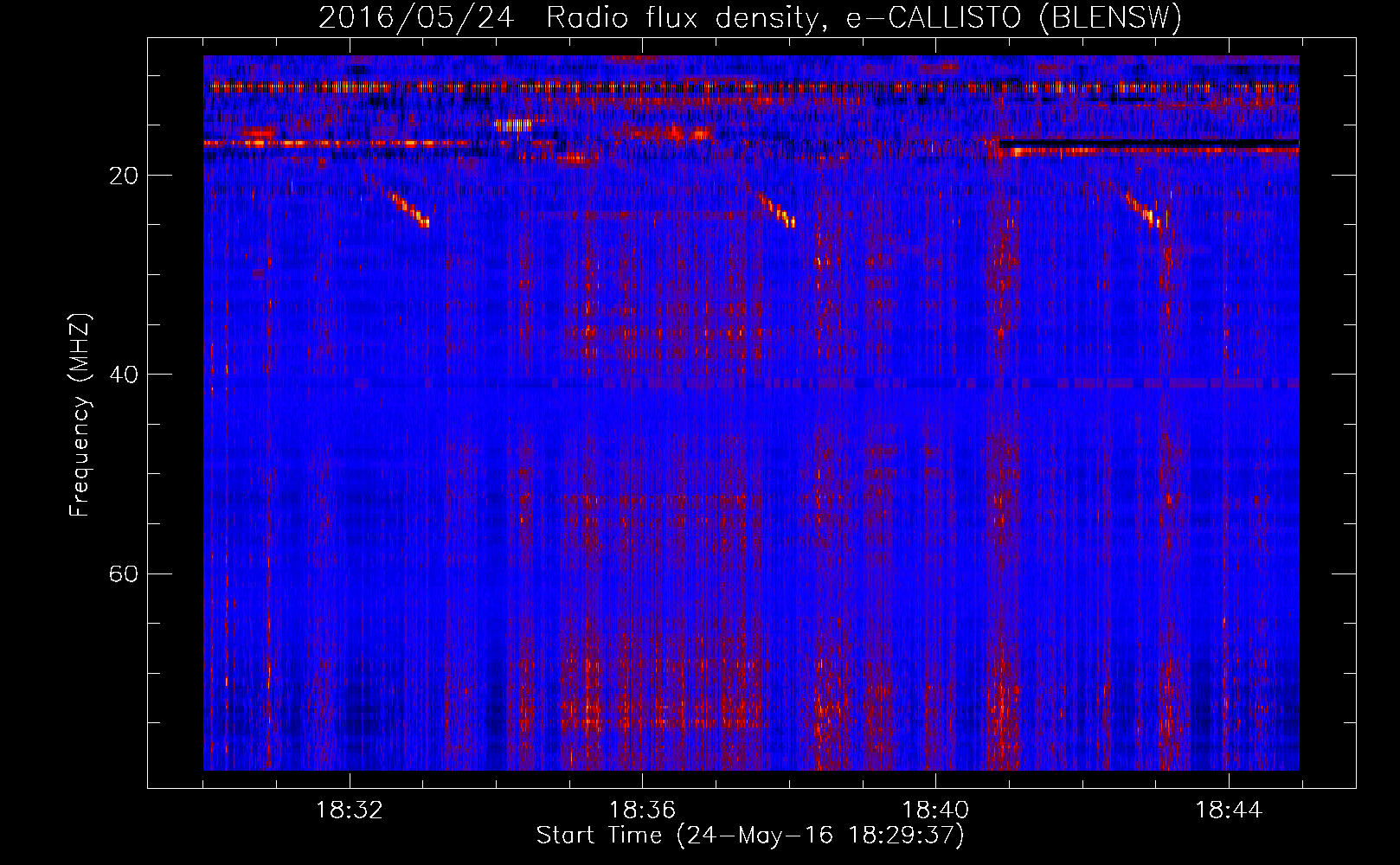Click the 18:32 time tick label
This screenshot has width=1400, height=865.
pos(350,811)
